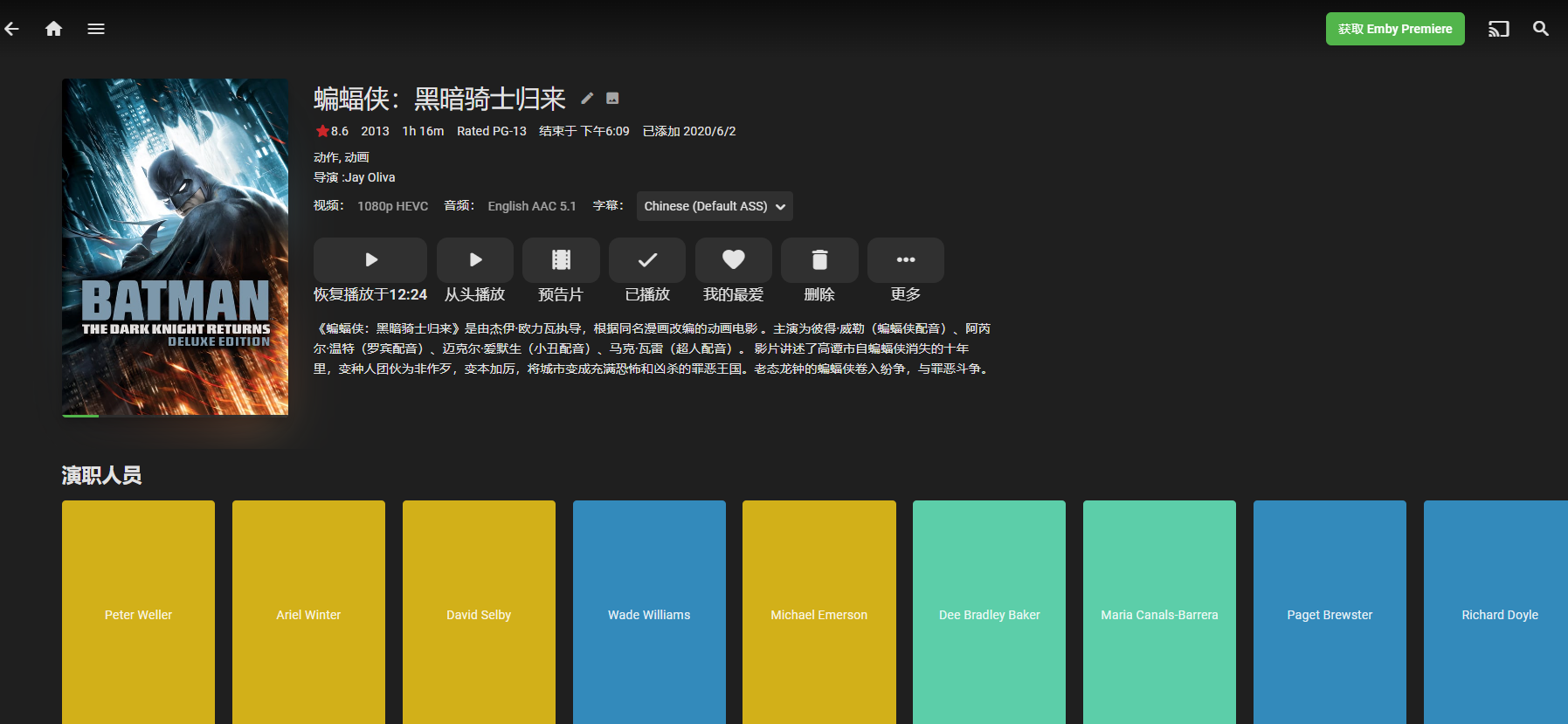Screen dimensions: 1568x724
Task: Open the image editor icon beside the title
Action: pyautogui.click(x=612, y=98)
